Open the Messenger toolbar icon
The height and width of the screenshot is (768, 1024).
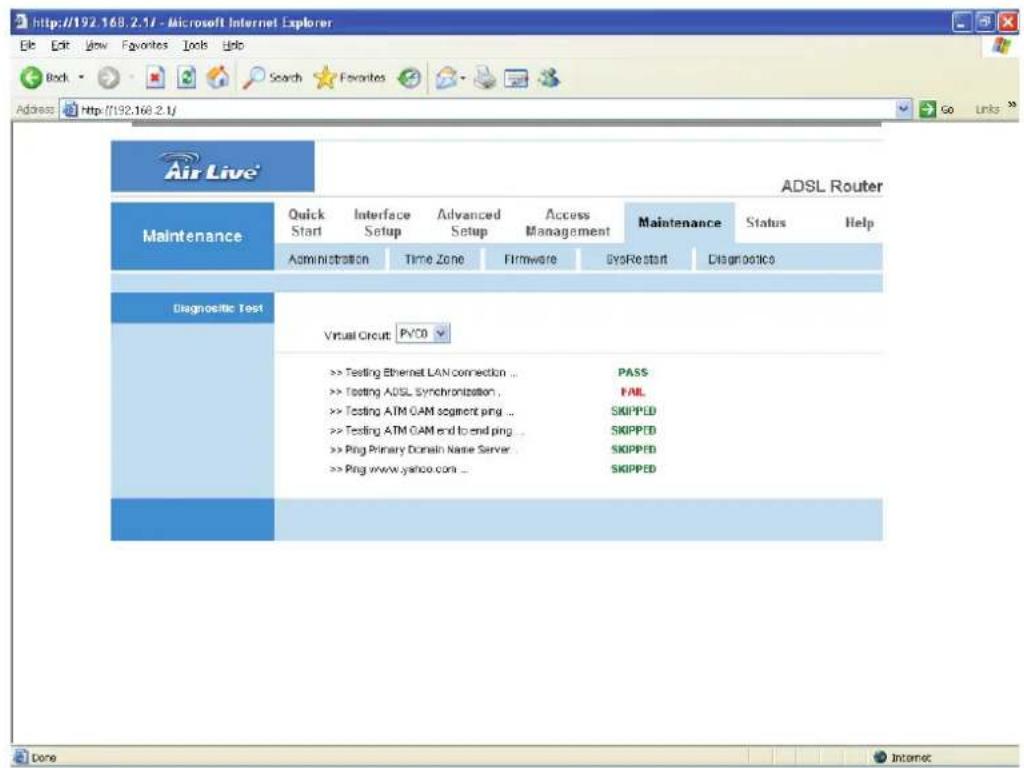click(549, 78)
